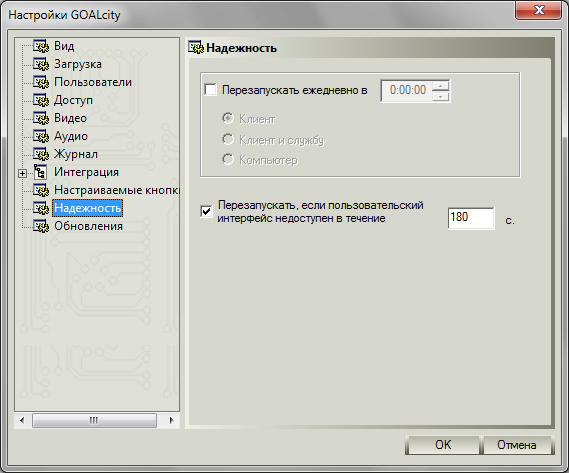The width and height of the screenshot is (569, 473).
Task: Select the highlighted Надежность item
Action: [x=87, y=208]
